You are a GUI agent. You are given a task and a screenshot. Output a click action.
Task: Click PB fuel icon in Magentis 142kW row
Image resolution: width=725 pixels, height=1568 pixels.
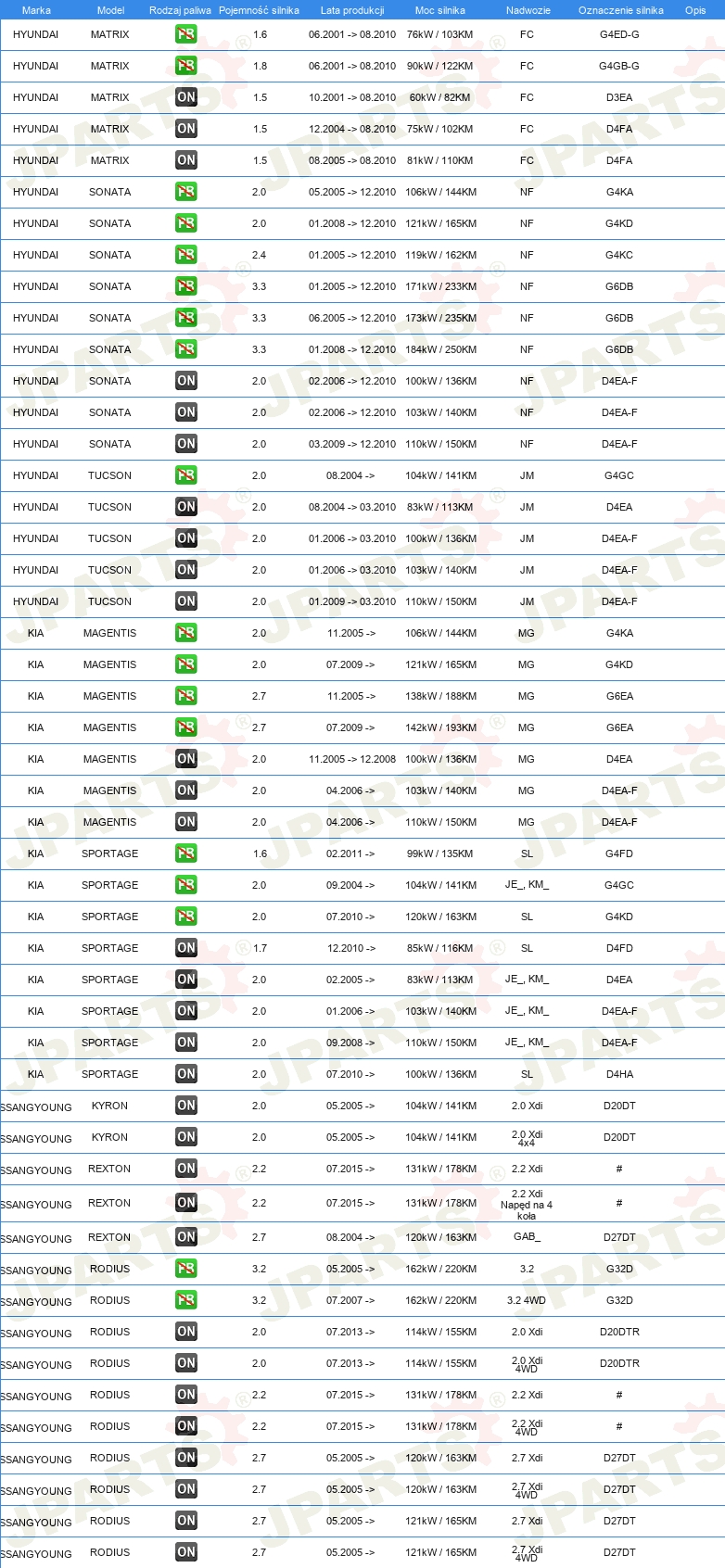186,727
